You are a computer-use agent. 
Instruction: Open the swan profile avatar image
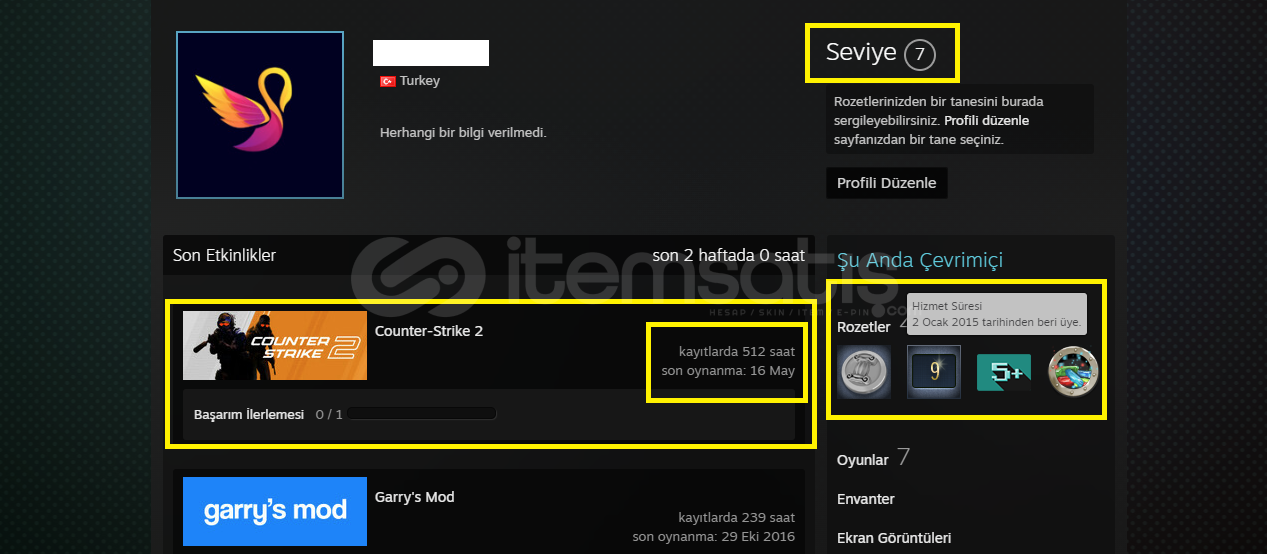pos(260,115)
